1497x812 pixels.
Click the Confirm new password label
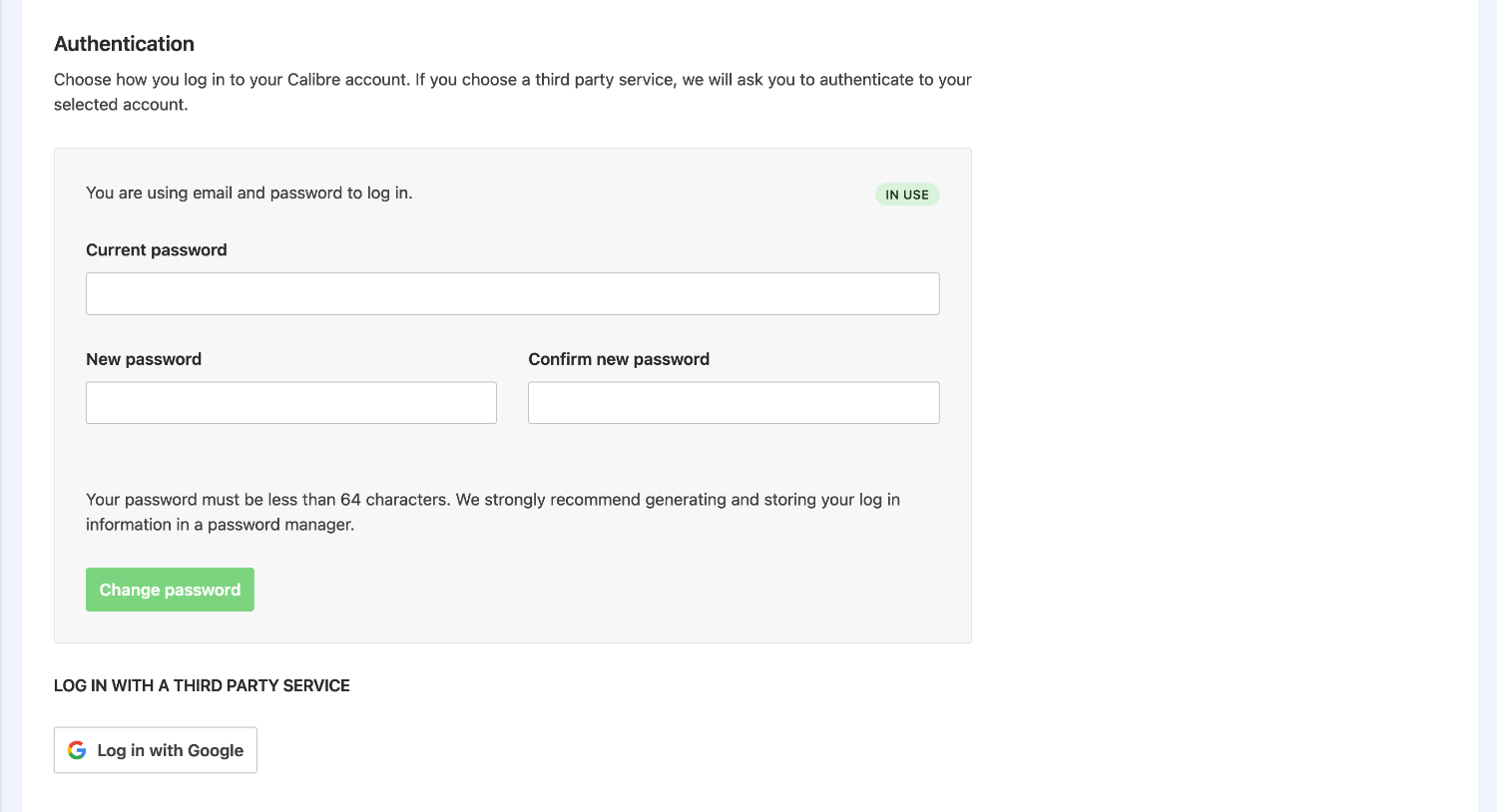point(619,358)
